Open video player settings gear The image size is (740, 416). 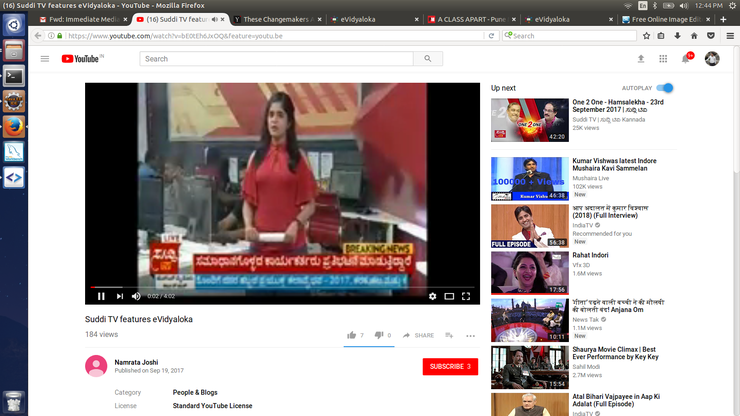[x=432, y=296]
